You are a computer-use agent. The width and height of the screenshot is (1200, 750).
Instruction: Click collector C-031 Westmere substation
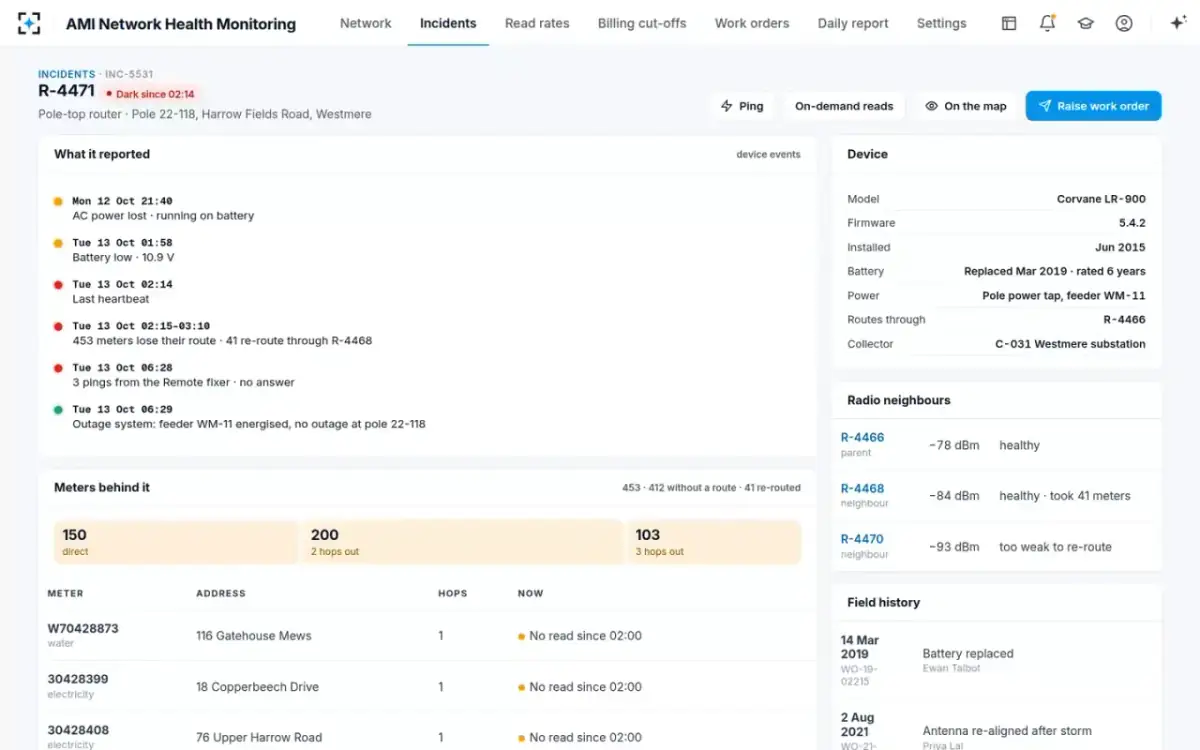click(x=1070, y=344)
